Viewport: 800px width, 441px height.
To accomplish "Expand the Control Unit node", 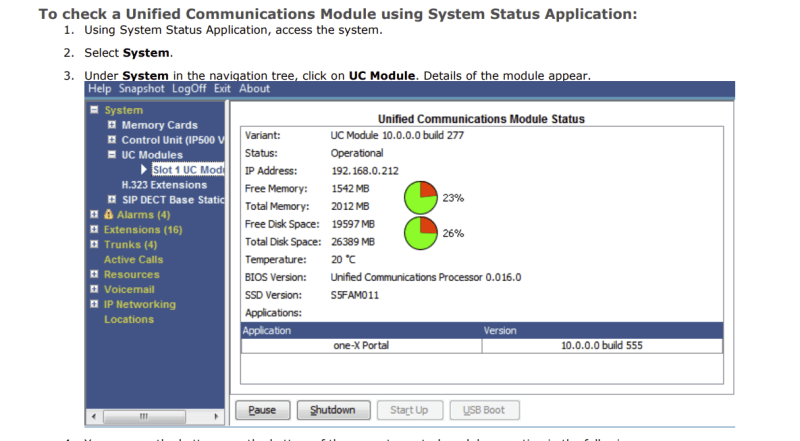I will coord(112,139).
